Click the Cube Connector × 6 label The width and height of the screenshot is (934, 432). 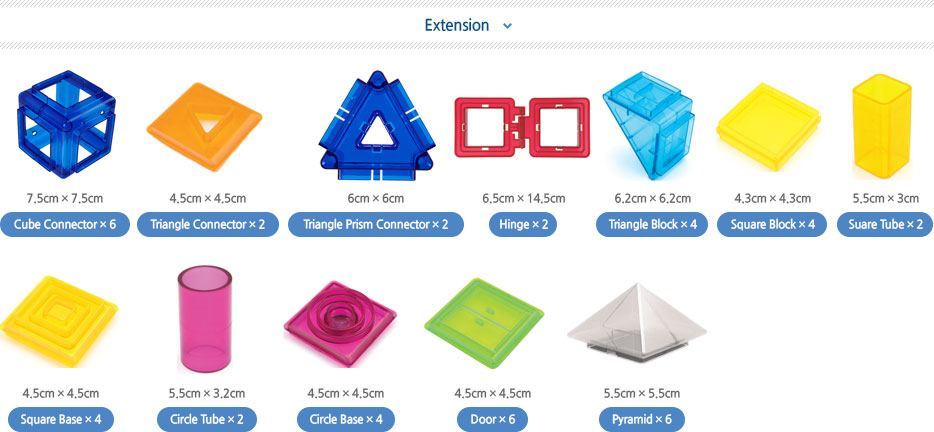65,225
